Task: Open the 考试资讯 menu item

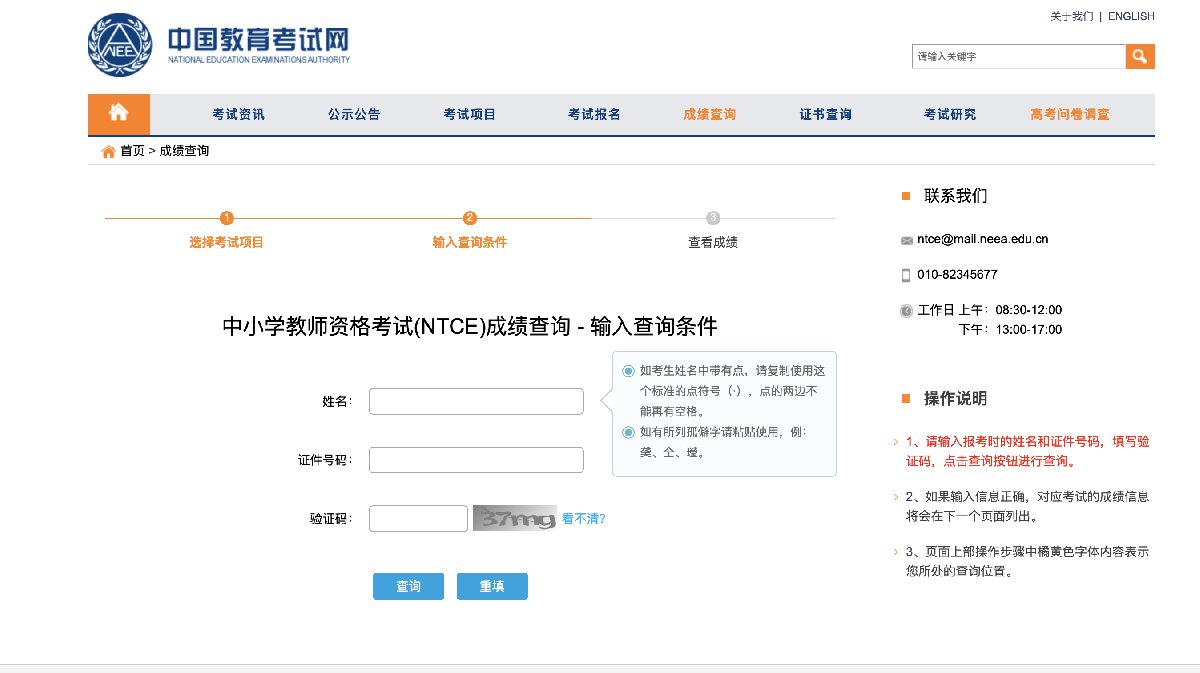Action: [x=238, y=114]
